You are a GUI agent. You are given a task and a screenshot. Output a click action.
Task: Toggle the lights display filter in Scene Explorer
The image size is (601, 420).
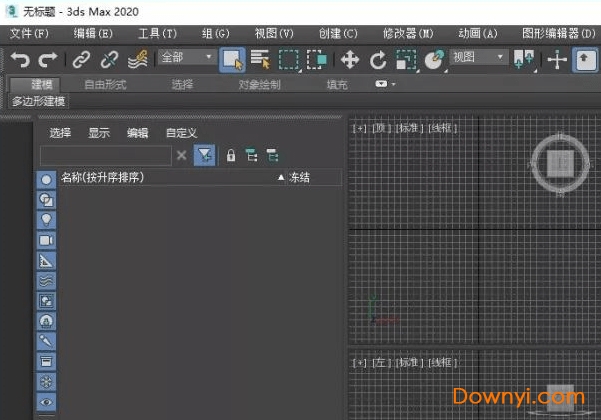click(x=46, y=219)
